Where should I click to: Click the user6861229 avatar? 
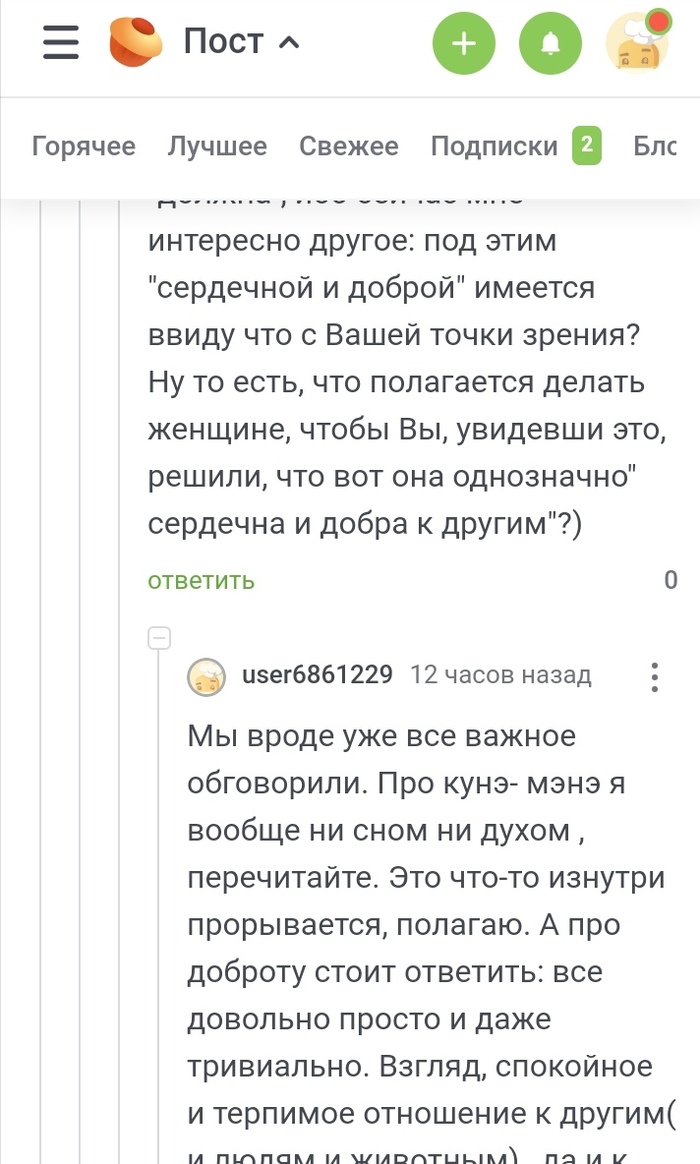click(x=207, y=677)
